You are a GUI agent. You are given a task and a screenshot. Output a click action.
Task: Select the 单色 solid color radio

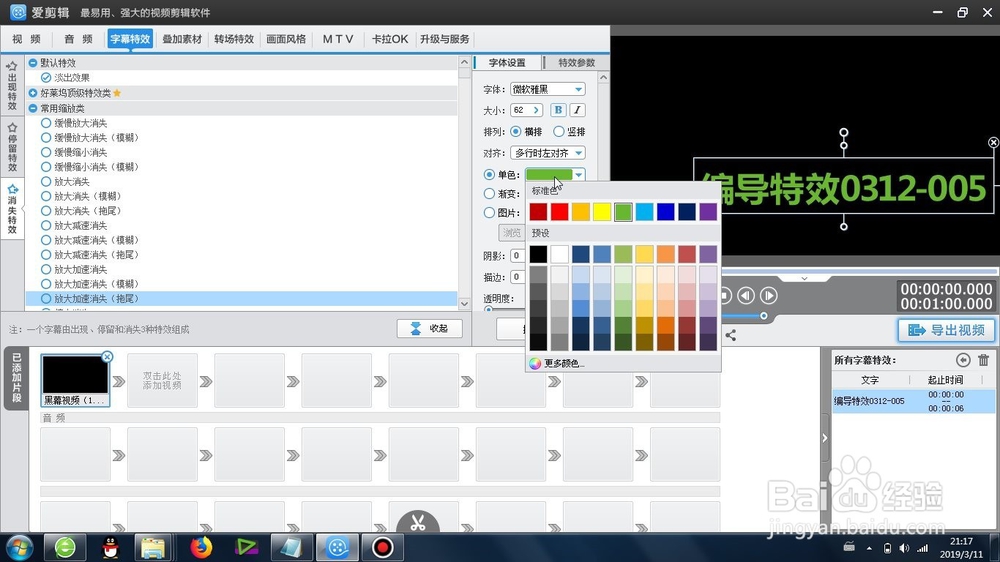489,174
